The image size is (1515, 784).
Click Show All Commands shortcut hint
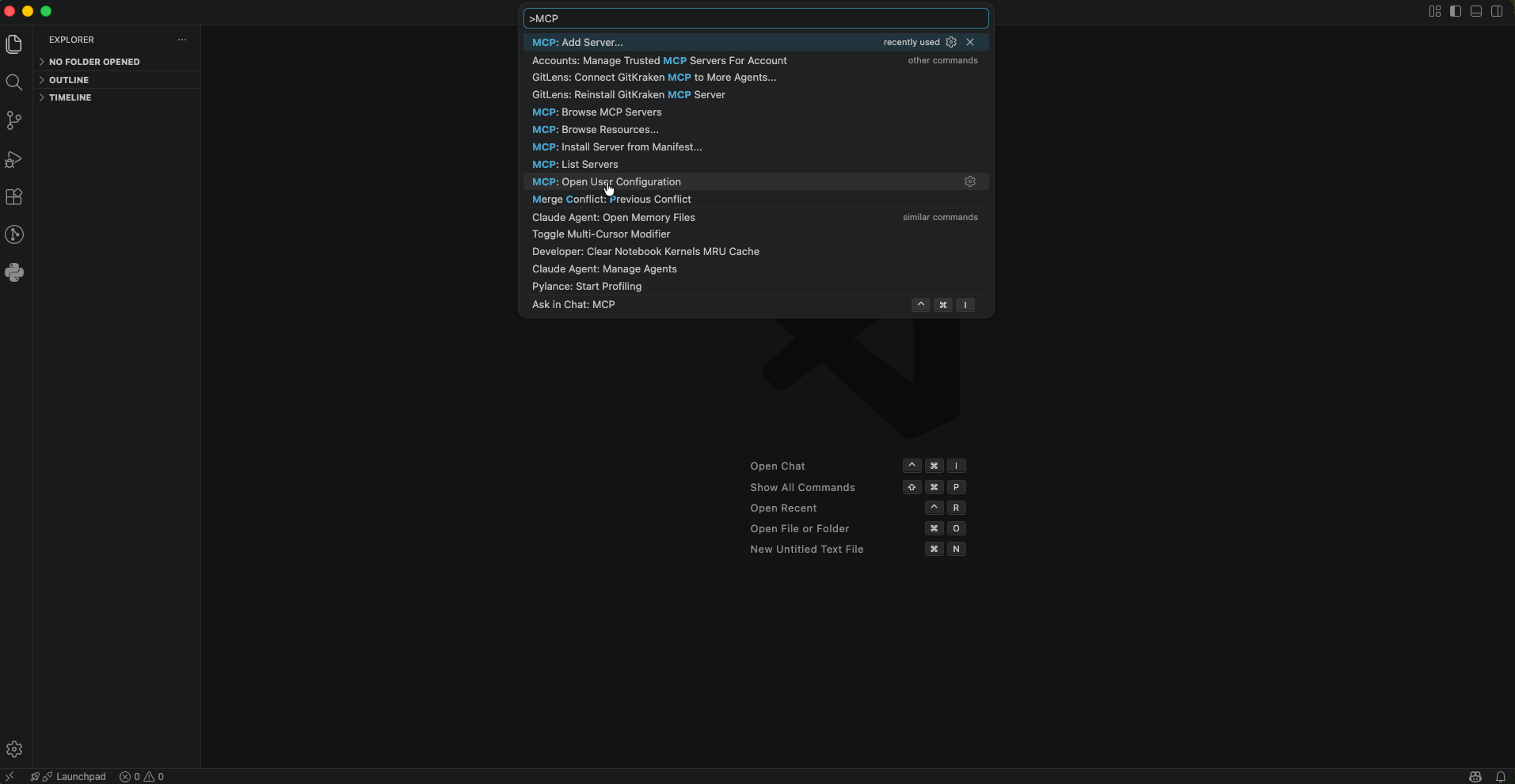pos(802,488)
